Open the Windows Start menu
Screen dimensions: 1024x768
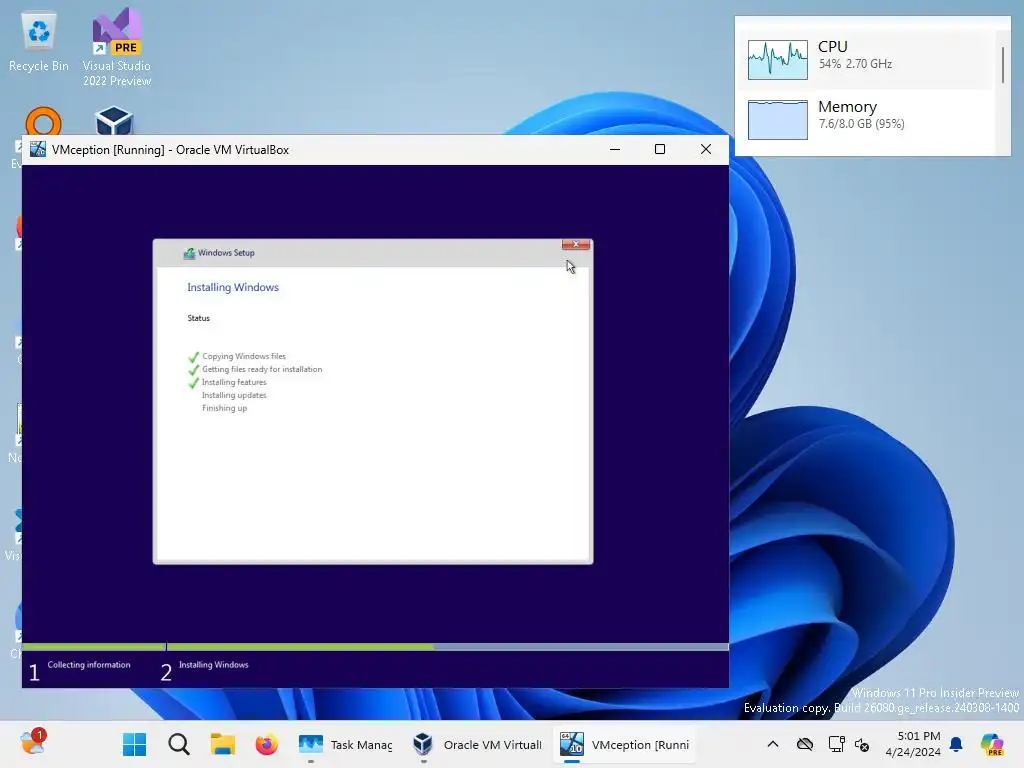(x=135, y=744)
